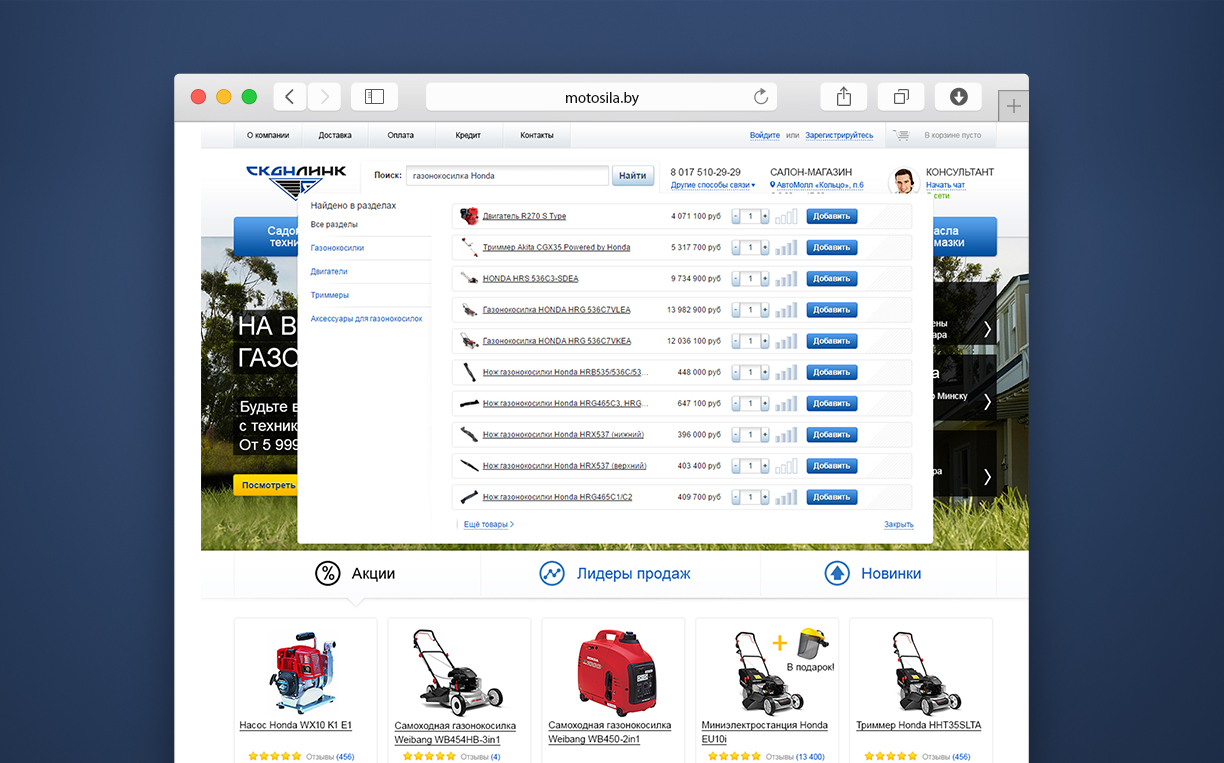Open the Доставка menu item
The height and width of the screenshot is (763, 1224).
click(335, 135)
